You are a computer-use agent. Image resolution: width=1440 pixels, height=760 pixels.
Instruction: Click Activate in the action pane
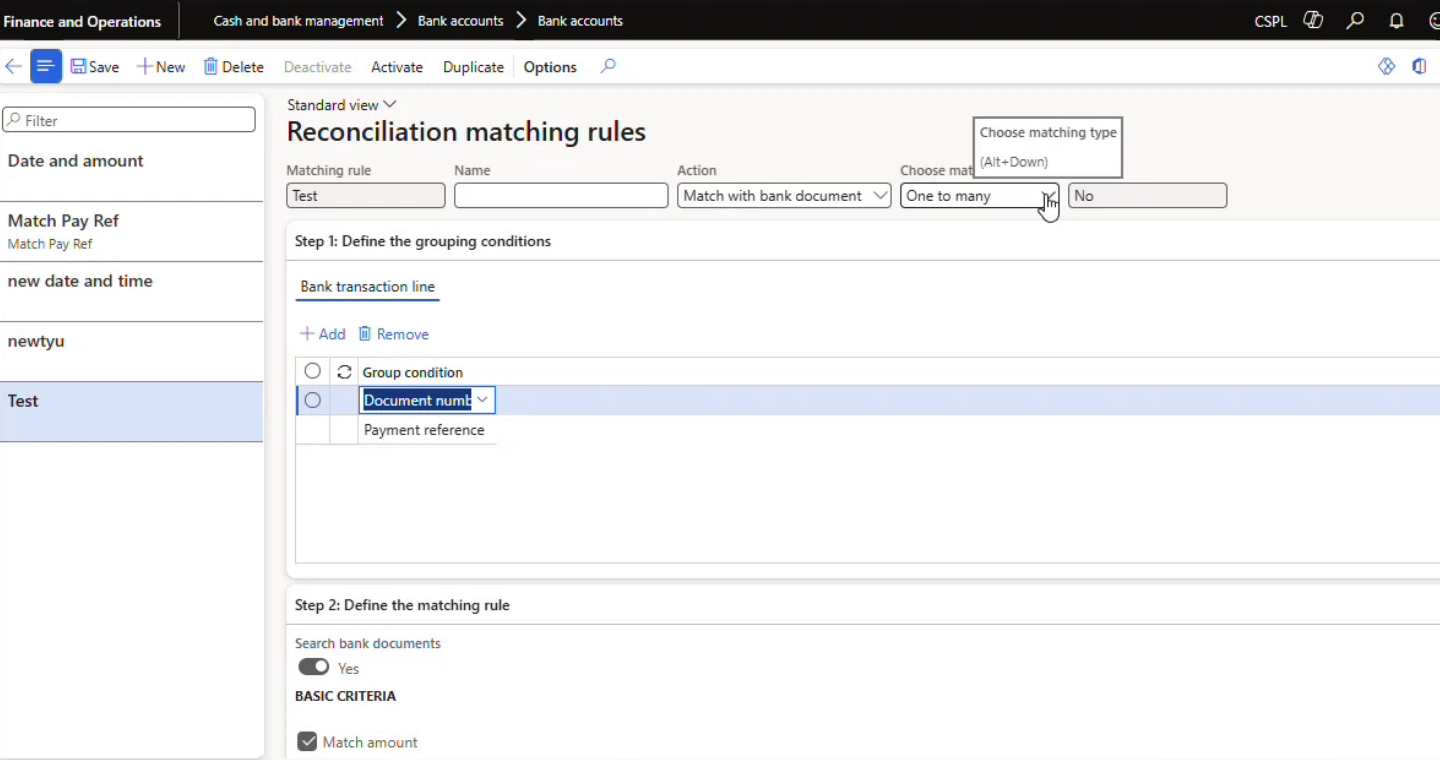pyautogui.click(x=397, y=67)
